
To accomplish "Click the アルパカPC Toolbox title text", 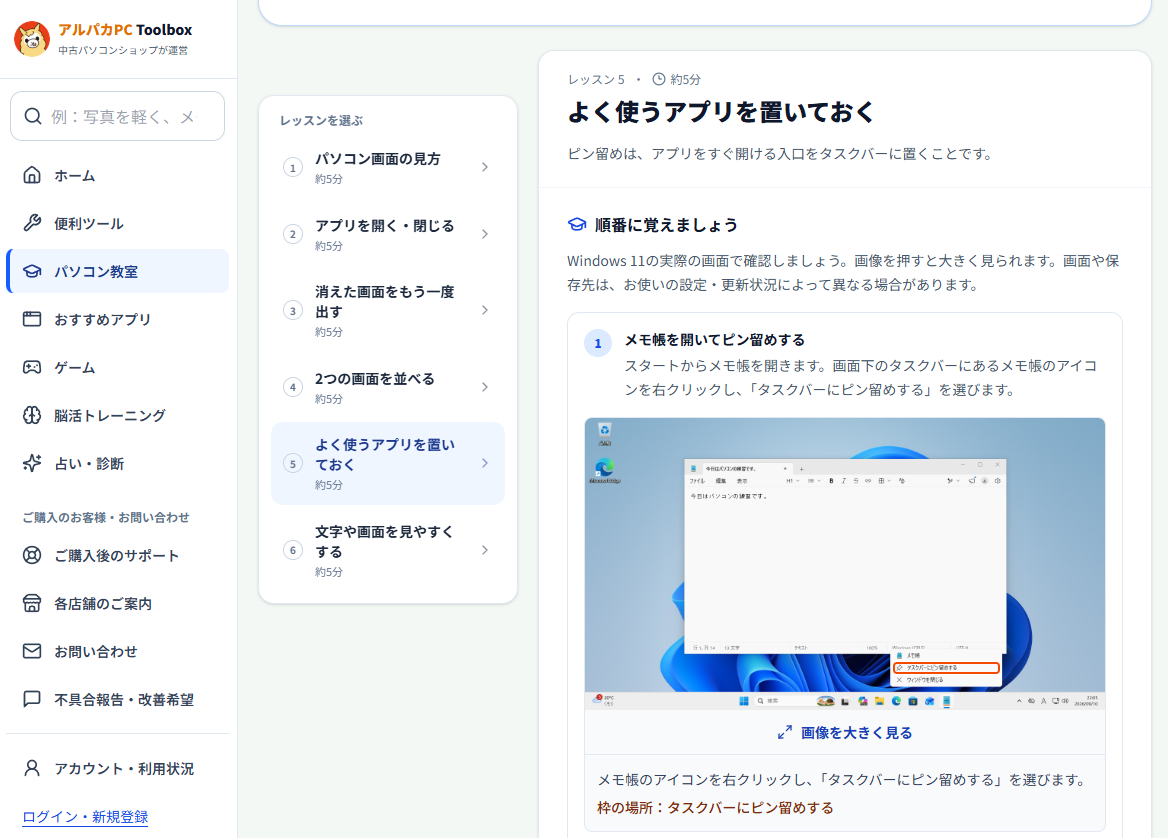I will pyautogui.click(x=125, y=30).
